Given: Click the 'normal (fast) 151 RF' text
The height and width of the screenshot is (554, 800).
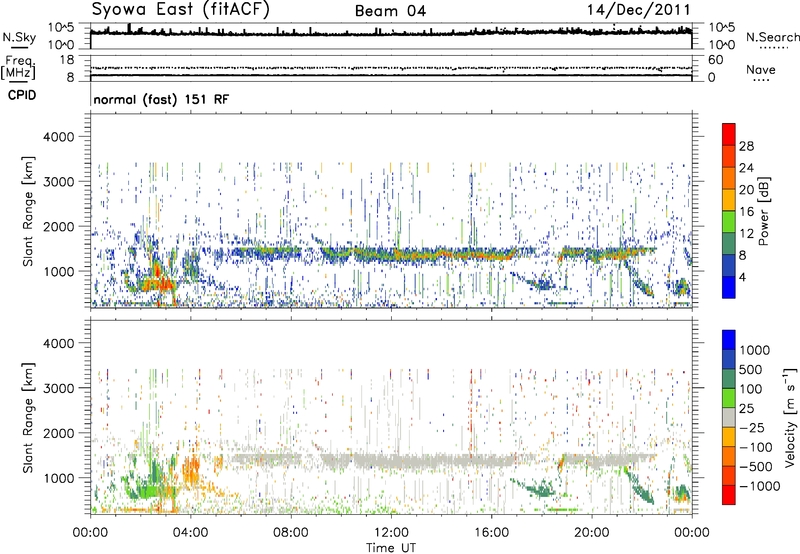Looking at the screenshot, I should [161, 99].
